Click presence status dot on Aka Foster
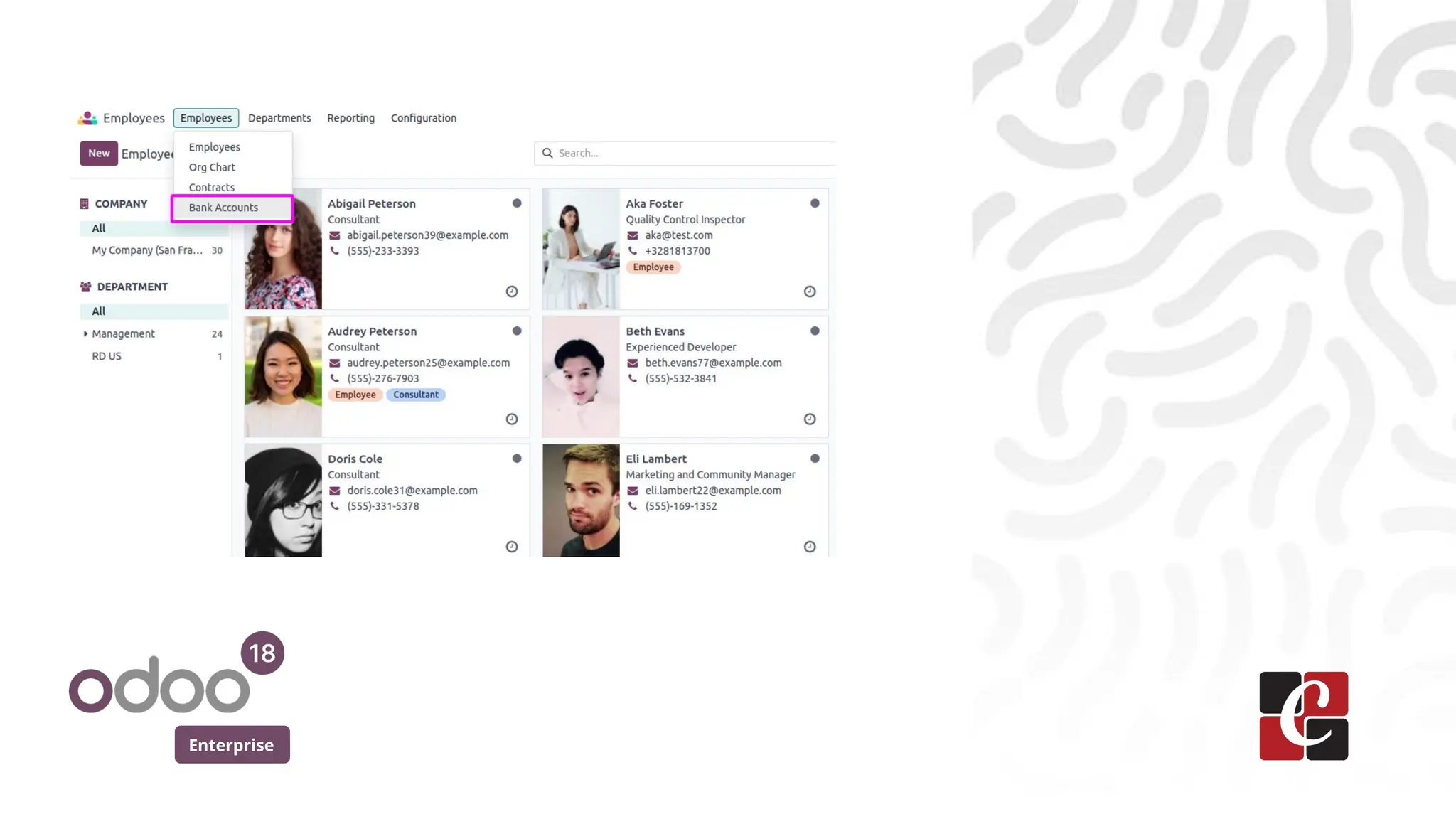 815,203
